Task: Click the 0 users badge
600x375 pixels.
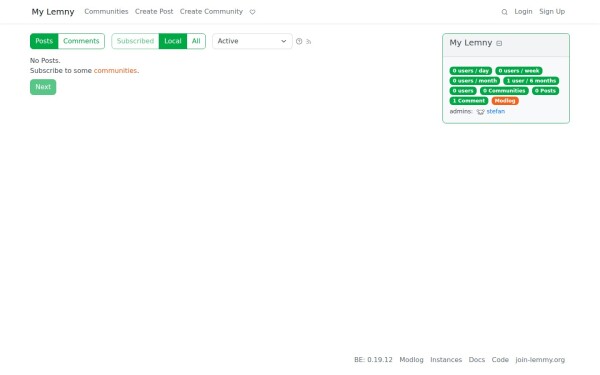Action: (463, 91)
